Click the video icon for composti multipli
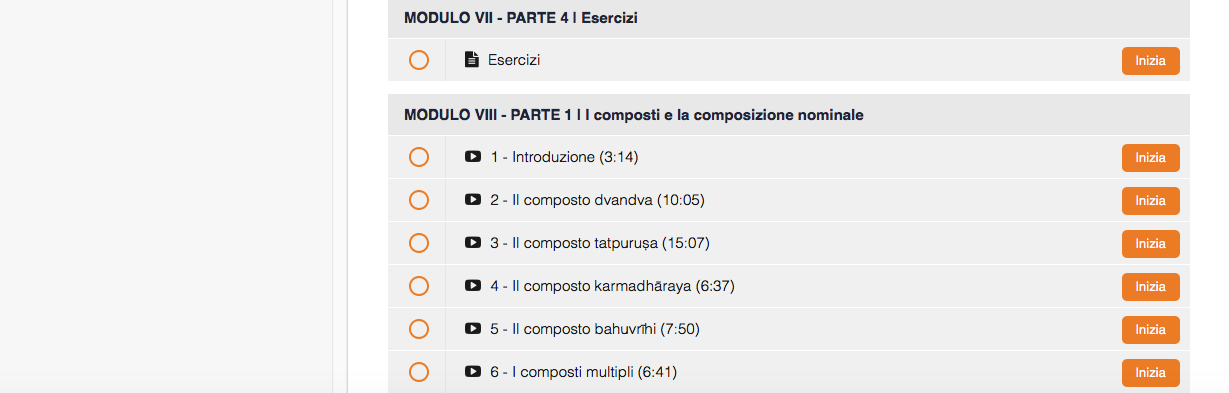Image resolution: width=1229 pixels, height=393 pixels. click(x=473, y=372)
